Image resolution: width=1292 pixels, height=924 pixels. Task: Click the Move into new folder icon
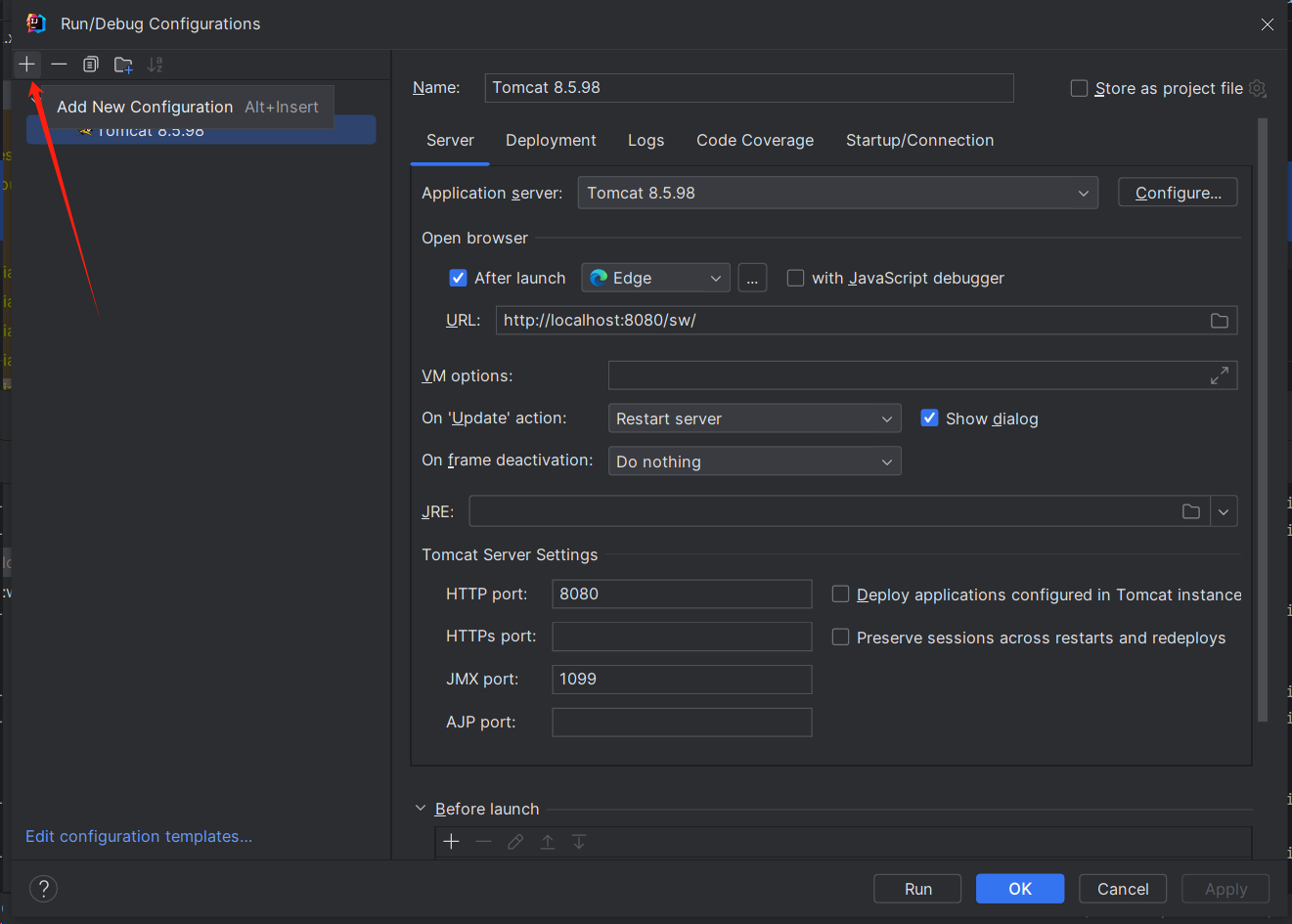point(123,65)
